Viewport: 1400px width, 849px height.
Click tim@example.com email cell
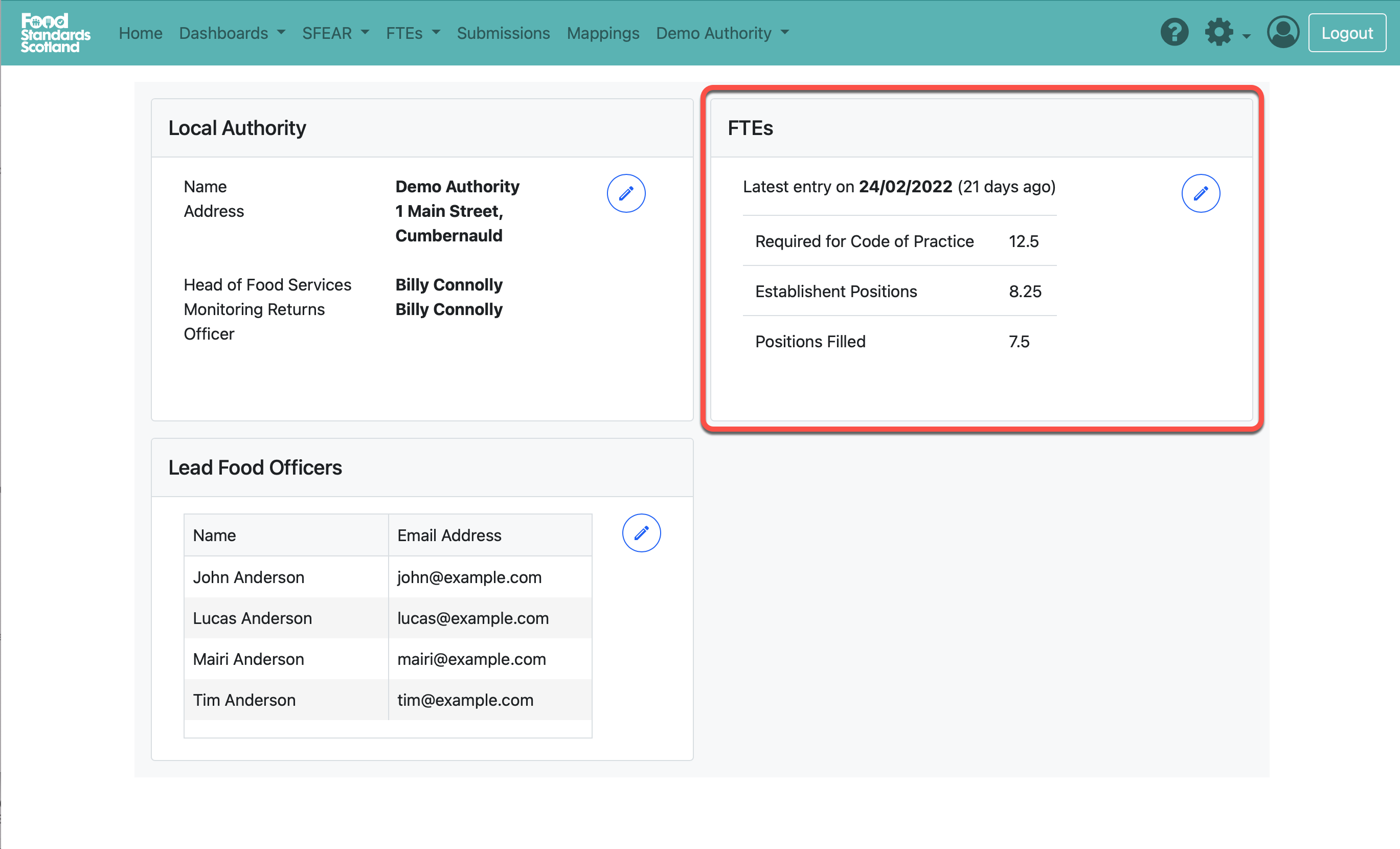pos(490,700)
